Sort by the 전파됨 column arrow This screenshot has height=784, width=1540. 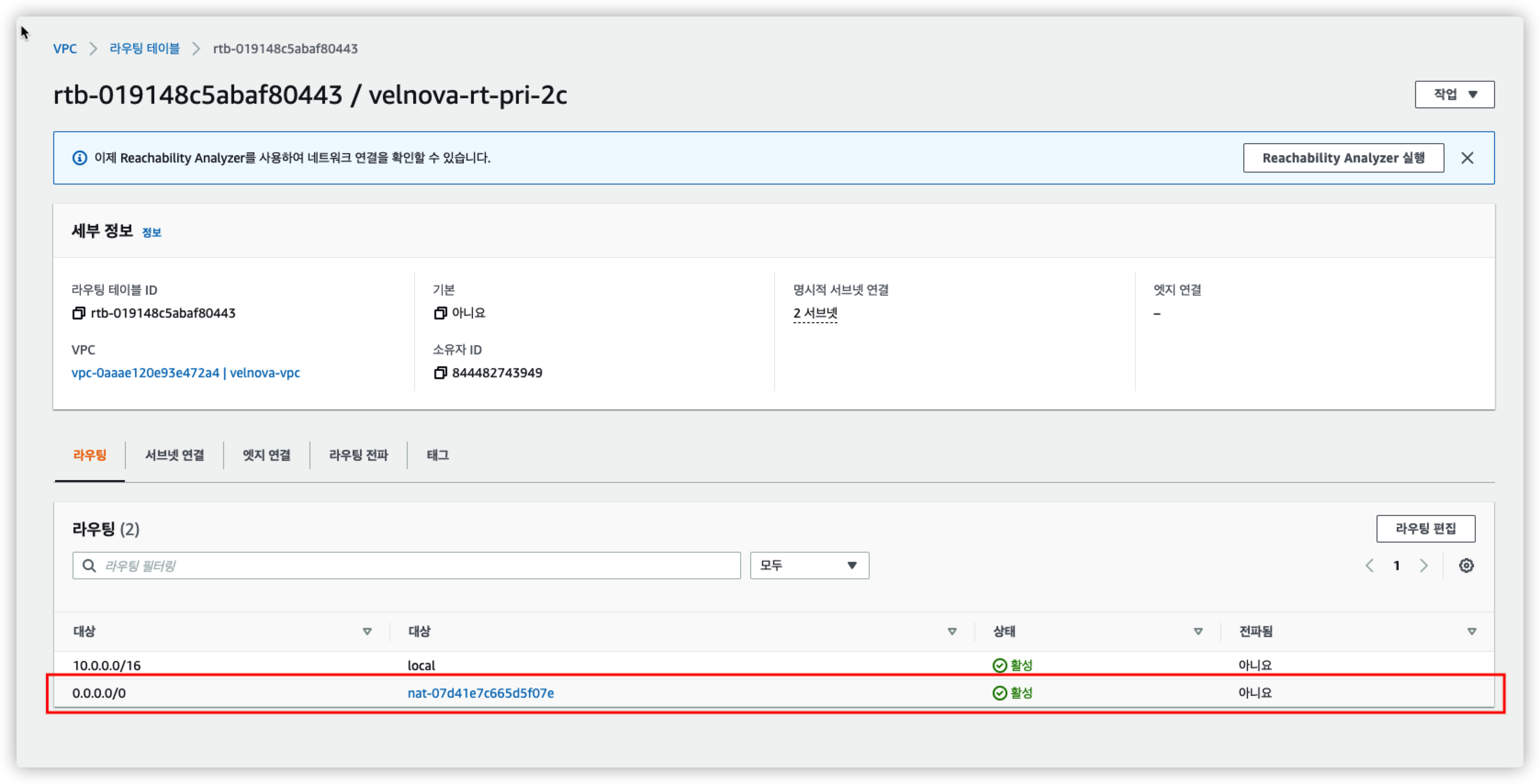pyautogui.click(x=1471, y=632)
